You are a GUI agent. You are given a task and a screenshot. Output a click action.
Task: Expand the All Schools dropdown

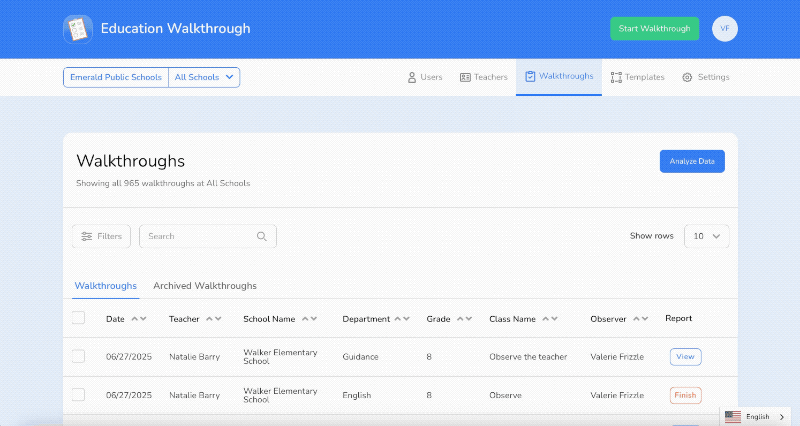204,77
